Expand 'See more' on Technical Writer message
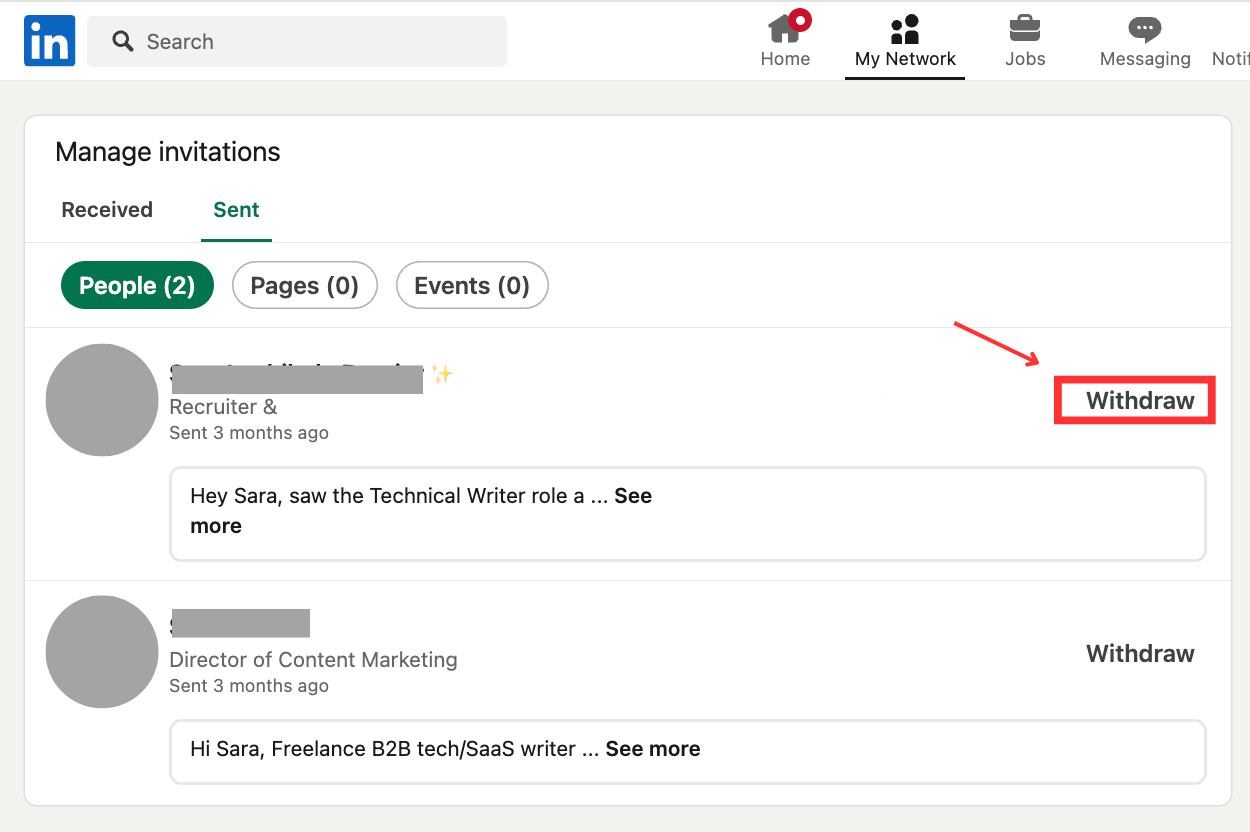1250x832 pixels. [x=632, y=497]
